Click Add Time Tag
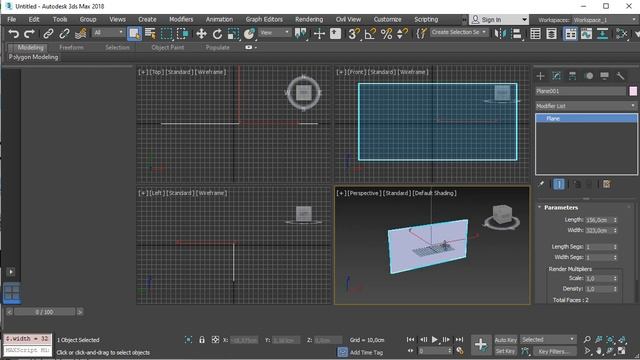The height and width of the screenshot is (360, 640). point(366,352)
